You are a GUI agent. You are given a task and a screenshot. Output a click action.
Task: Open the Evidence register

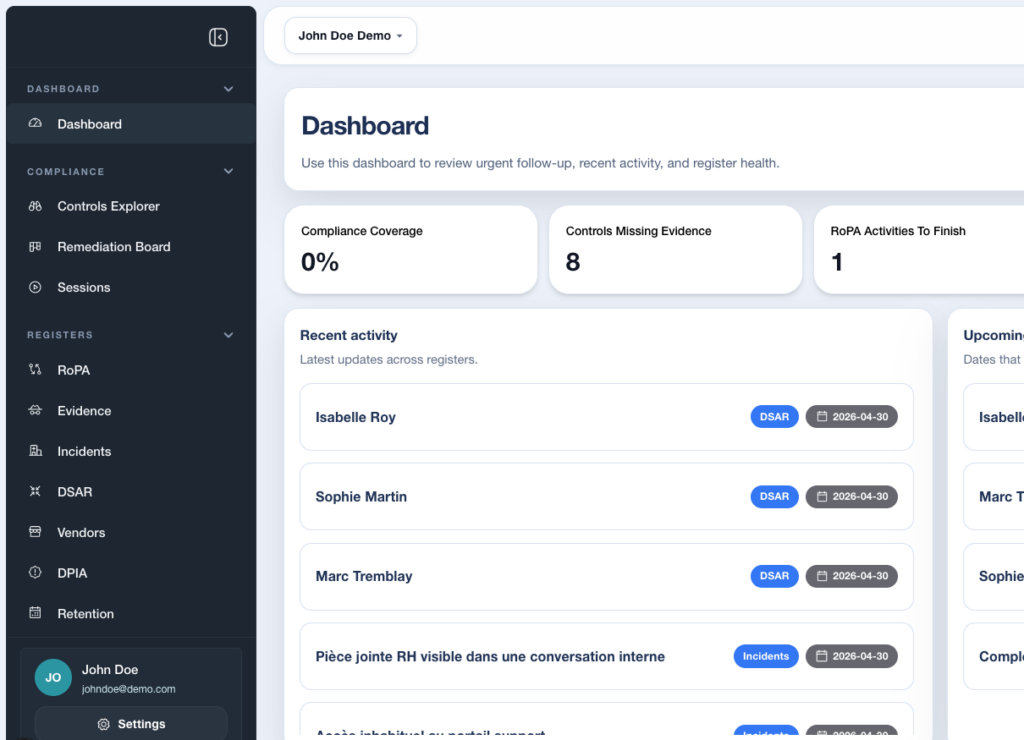(x=131, y=411)
